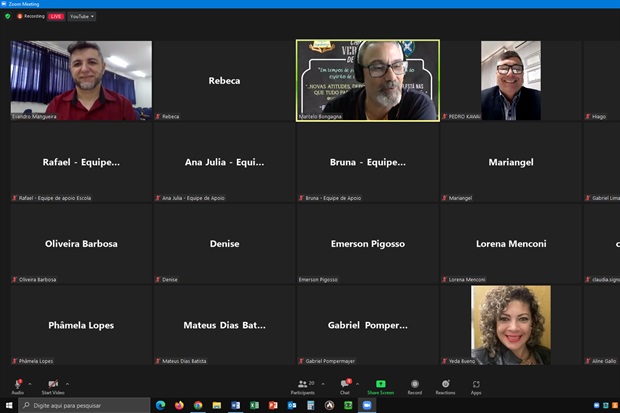Expand the Chat options arrow
The image size is (620, 413).
[x=357, y=384]
